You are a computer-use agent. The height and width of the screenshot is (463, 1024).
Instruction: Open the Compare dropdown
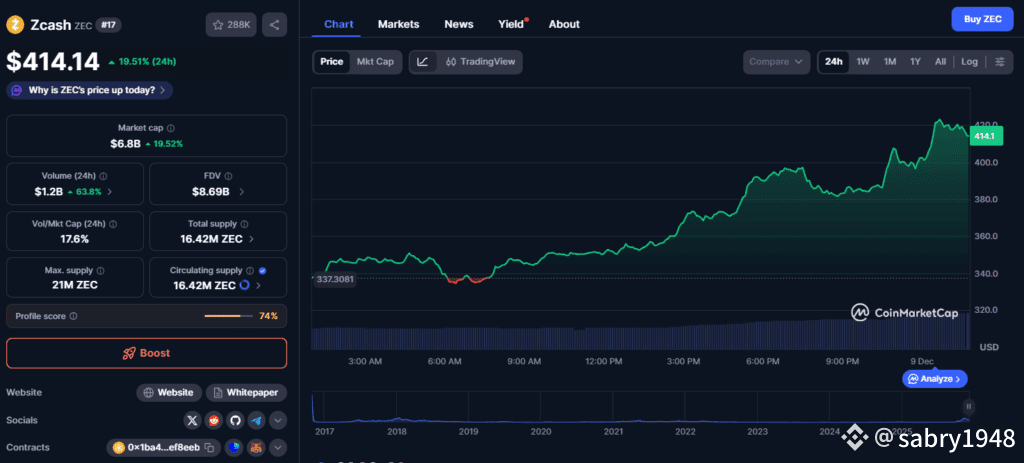[x=776, y=62]
